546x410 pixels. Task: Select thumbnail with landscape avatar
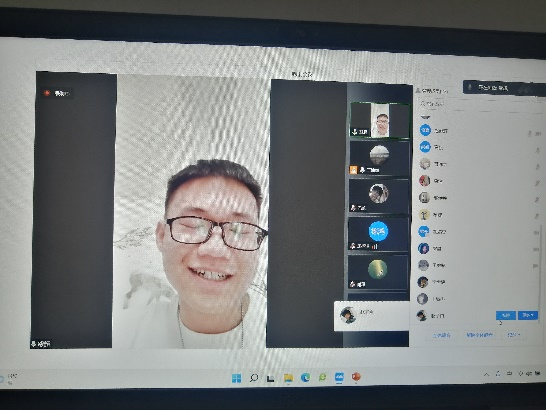(379, 158)
